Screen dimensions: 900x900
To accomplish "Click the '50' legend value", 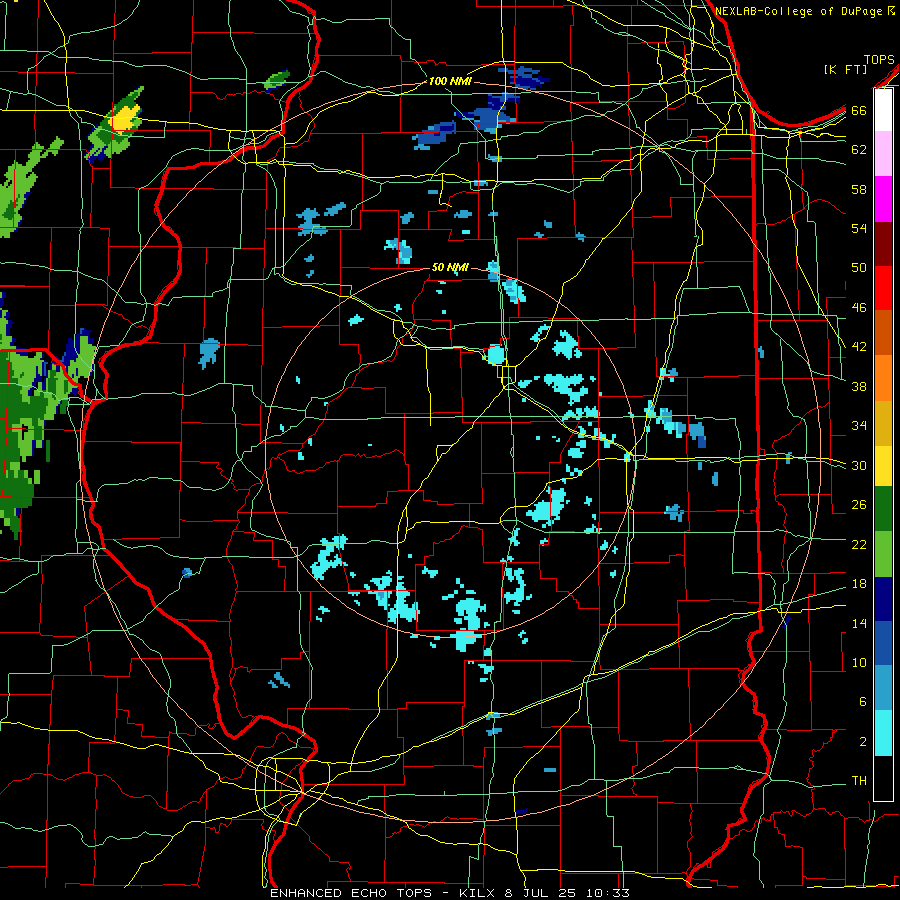I will 859,268.
